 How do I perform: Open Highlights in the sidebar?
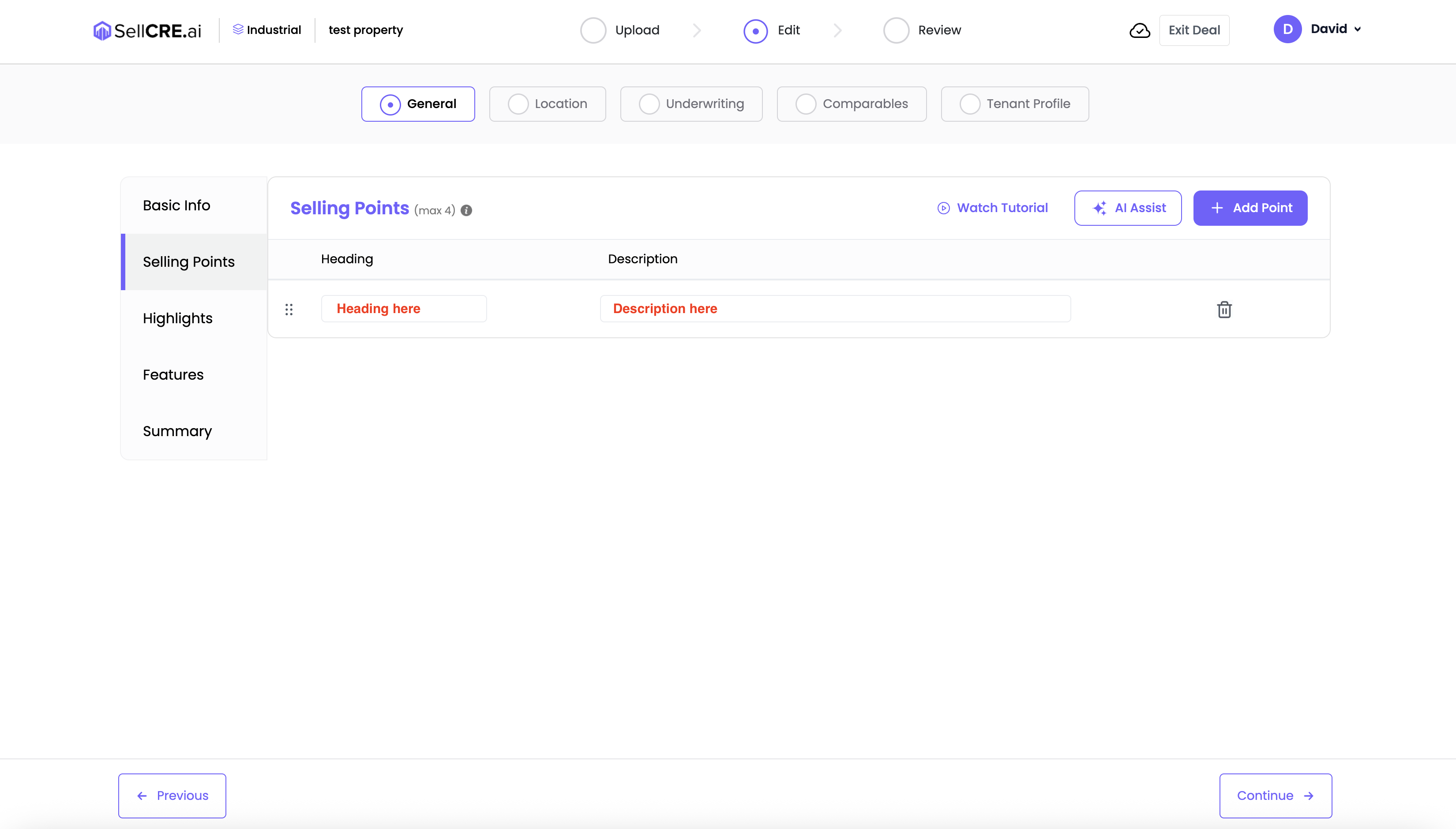[x=177, y=318]
